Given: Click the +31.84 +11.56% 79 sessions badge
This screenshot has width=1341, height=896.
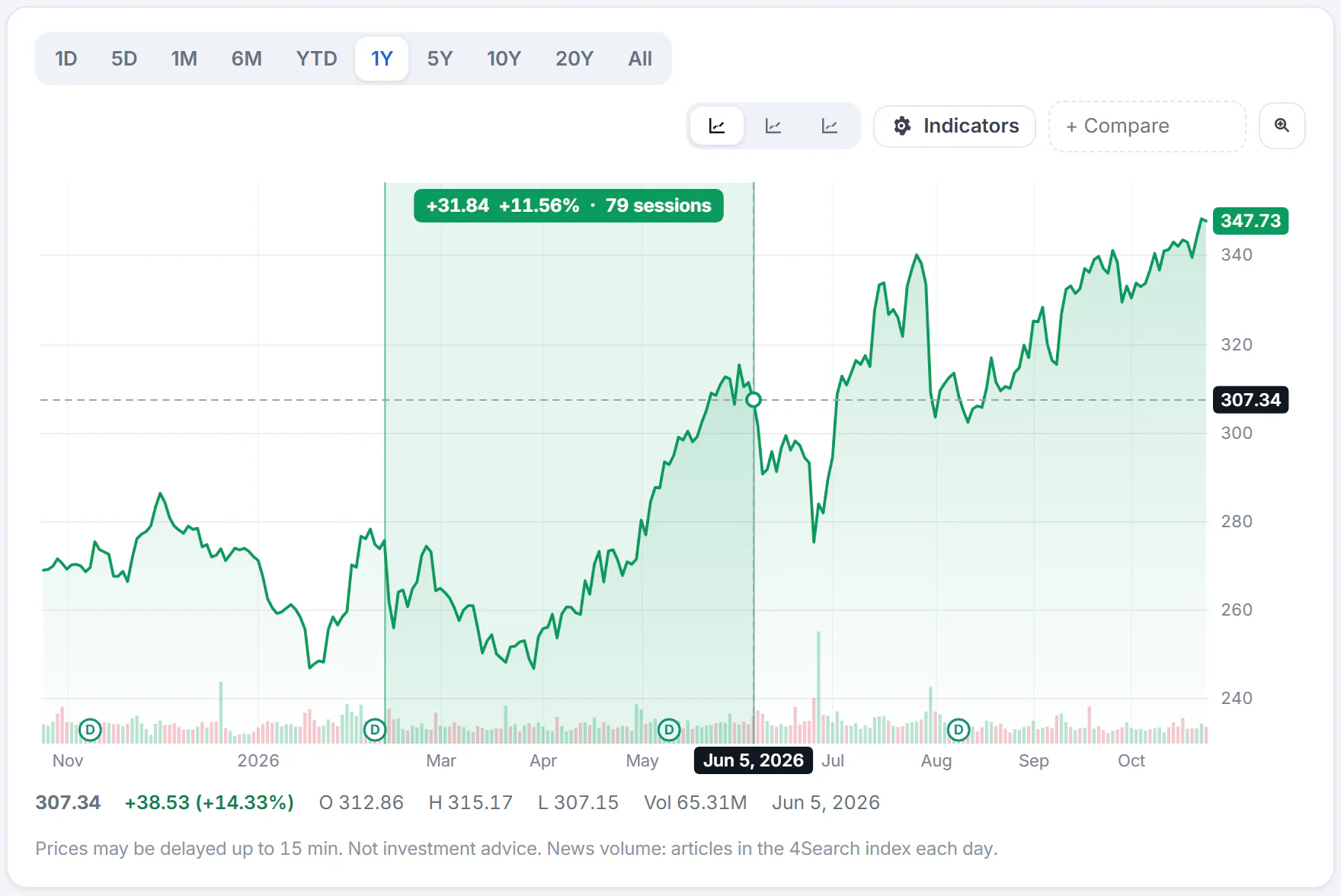Looking at the screenshot, I should coord(568,206).
